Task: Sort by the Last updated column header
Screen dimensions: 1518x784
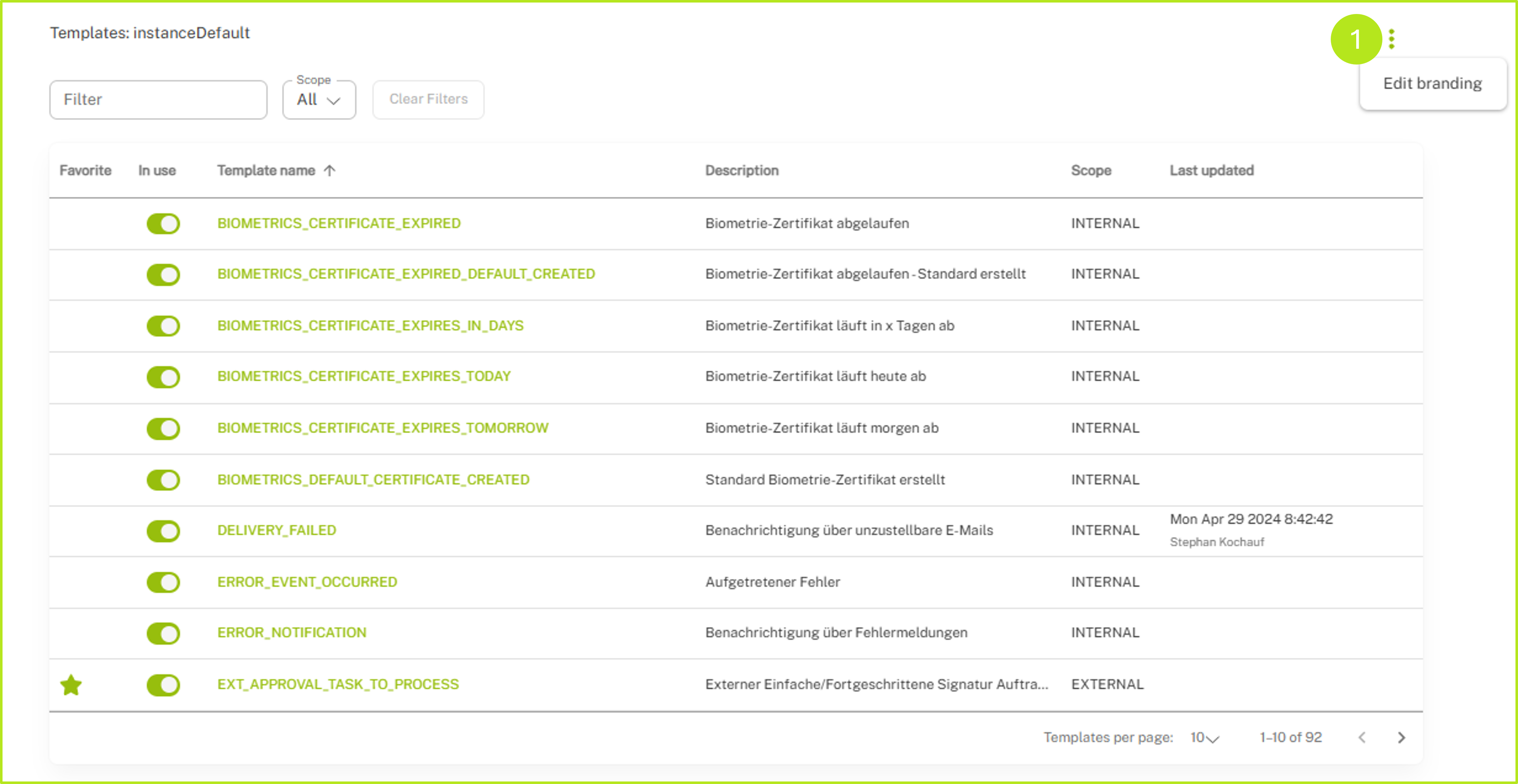Action: point(1211,171)
